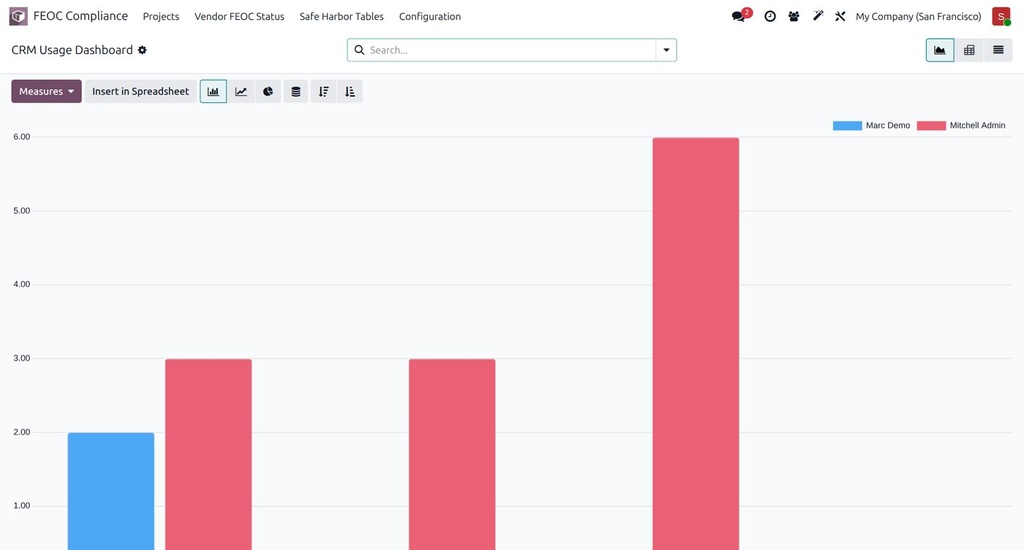This screenshot has height=550, width=1024.
Task: Click the FEOC Compliance app name
Action: pyautogui.click(x=80, y=16)
